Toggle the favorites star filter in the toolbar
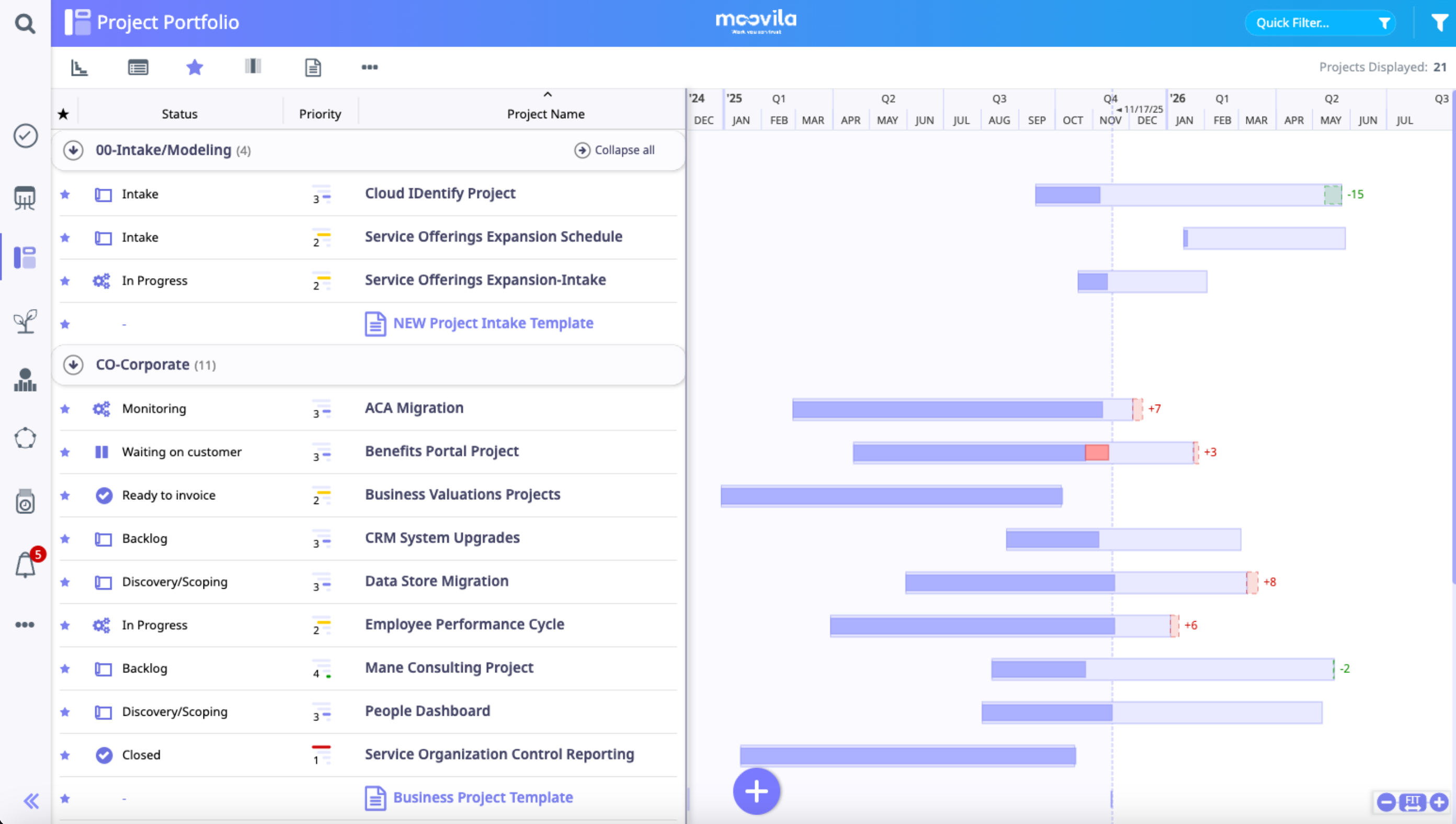 click(194, 67)
